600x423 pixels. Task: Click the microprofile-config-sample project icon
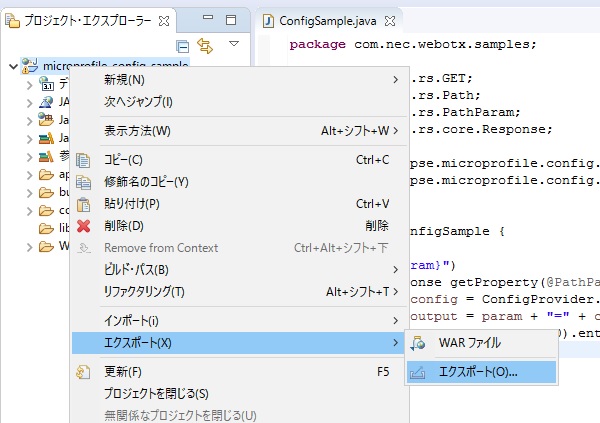tap(30, 66)
